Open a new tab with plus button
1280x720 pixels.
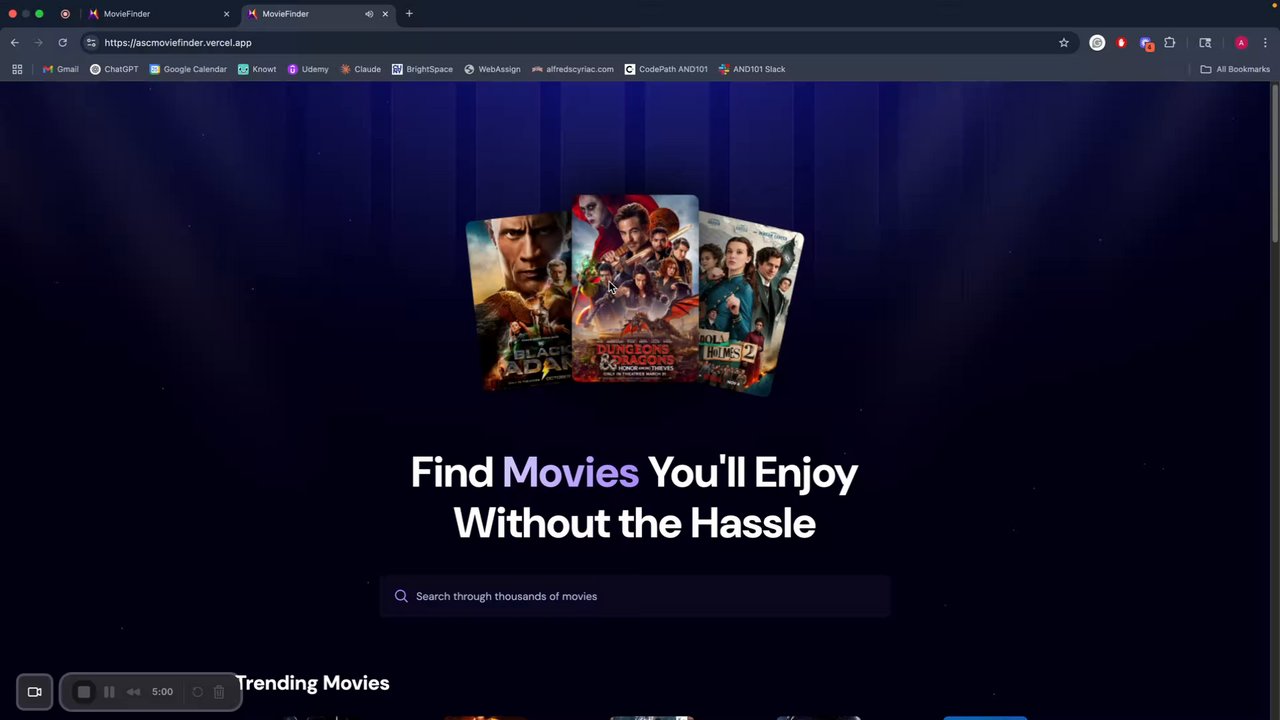pos(409,14)
